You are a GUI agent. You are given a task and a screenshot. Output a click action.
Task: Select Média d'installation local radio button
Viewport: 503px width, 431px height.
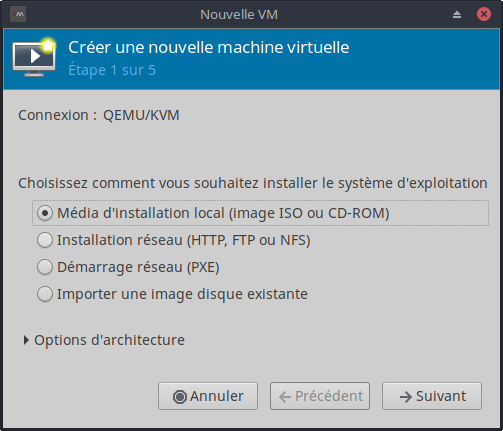click(45, 213)
